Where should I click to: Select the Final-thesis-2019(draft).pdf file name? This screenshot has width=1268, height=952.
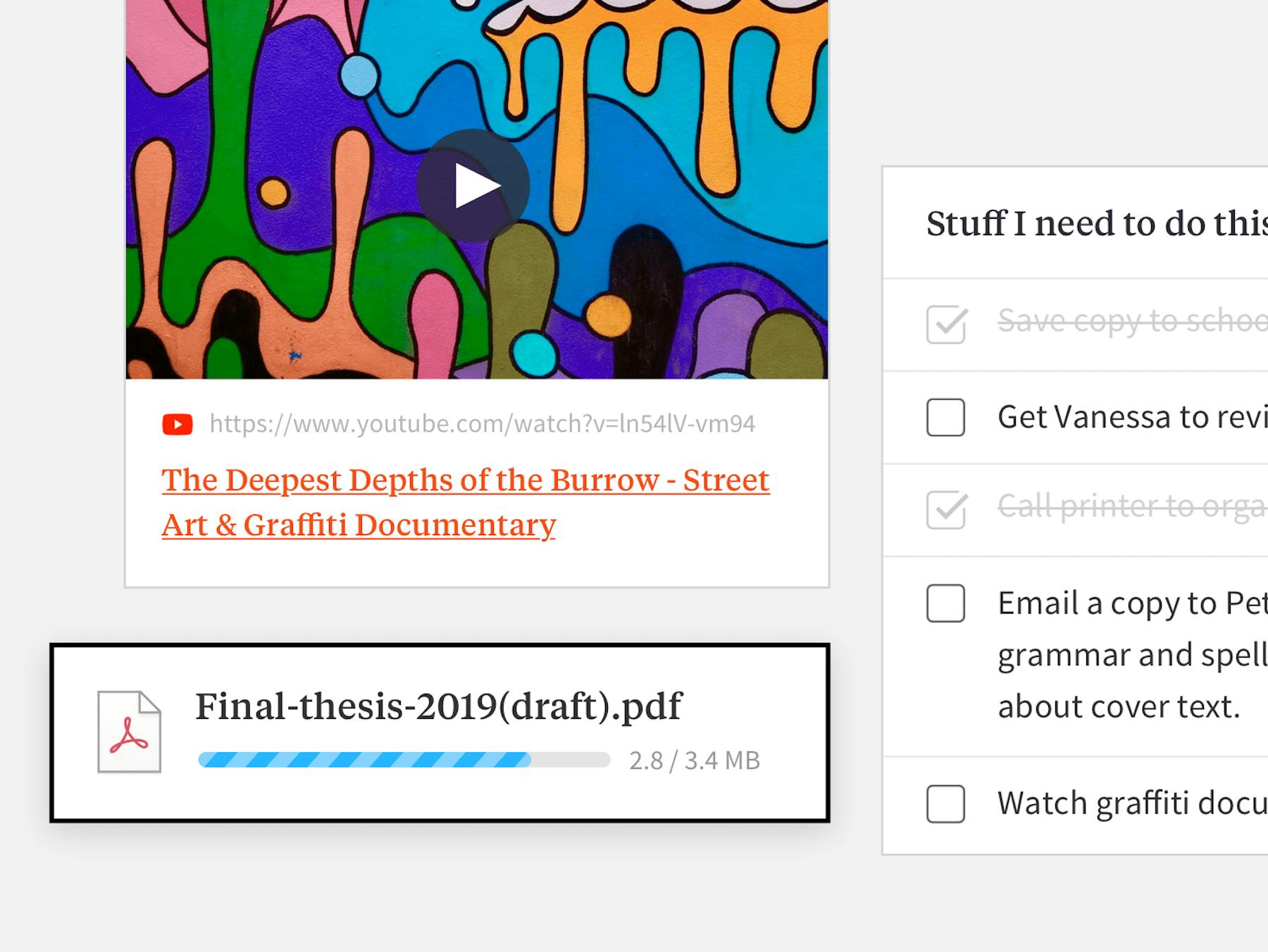(438, 706)
